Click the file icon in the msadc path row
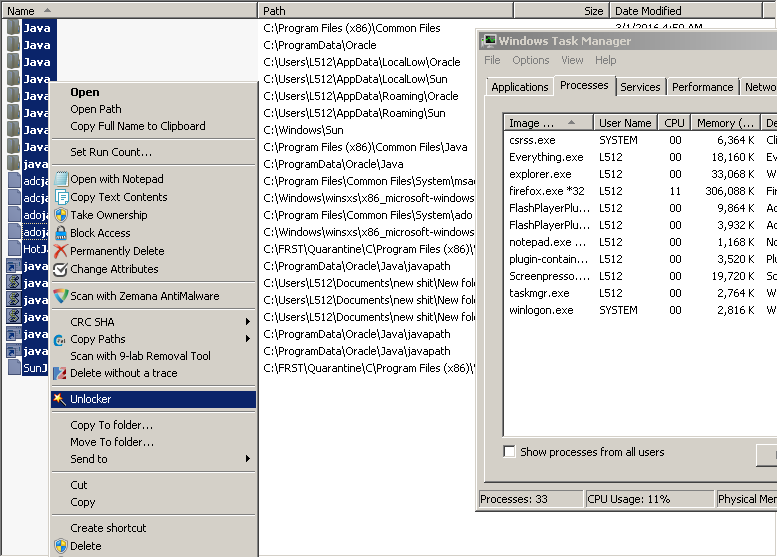777x557 pixels. pyautogui.click(x=15, y=181)
